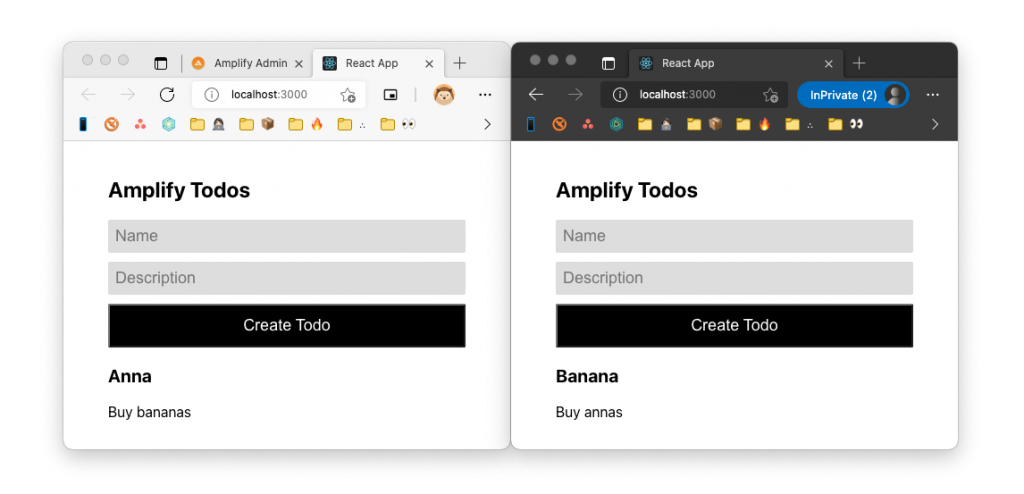
Task: Add page to favorites in the dark window
Action: (771, 95)
